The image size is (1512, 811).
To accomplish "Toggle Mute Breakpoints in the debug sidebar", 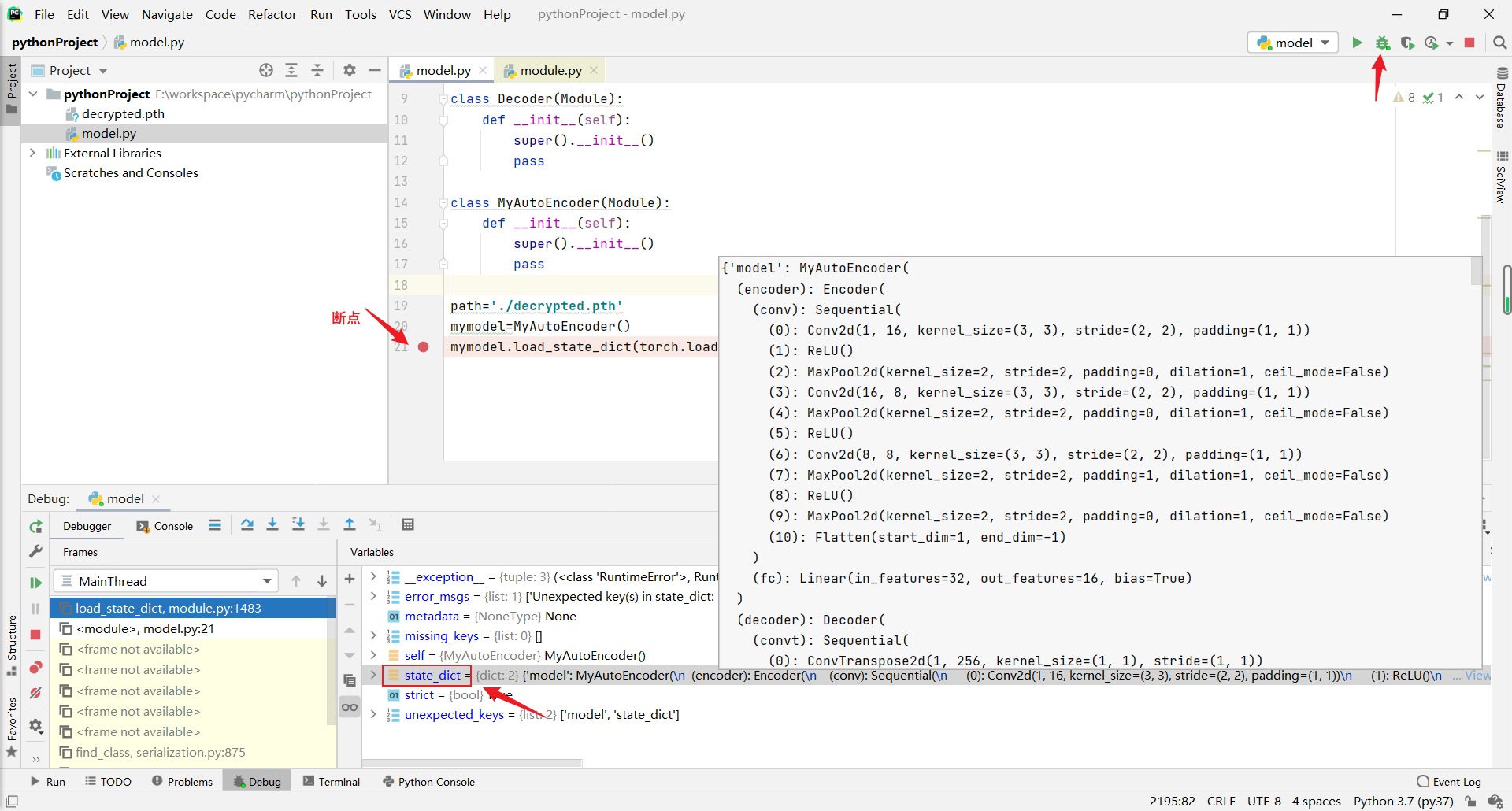I will point(35,694).
